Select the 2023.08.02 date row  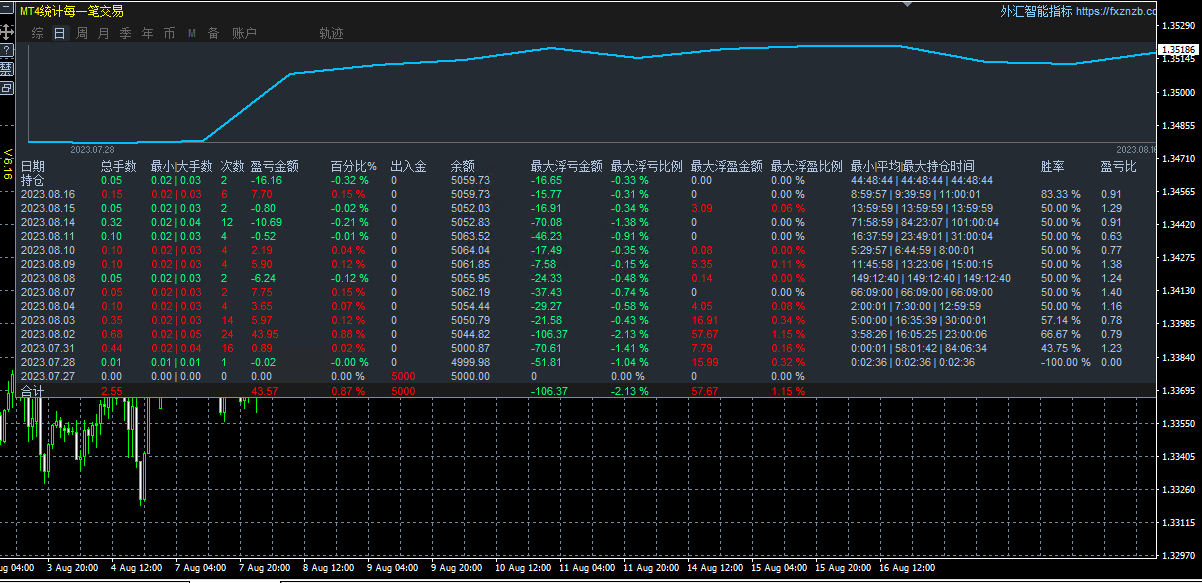[x=48, y=334]
